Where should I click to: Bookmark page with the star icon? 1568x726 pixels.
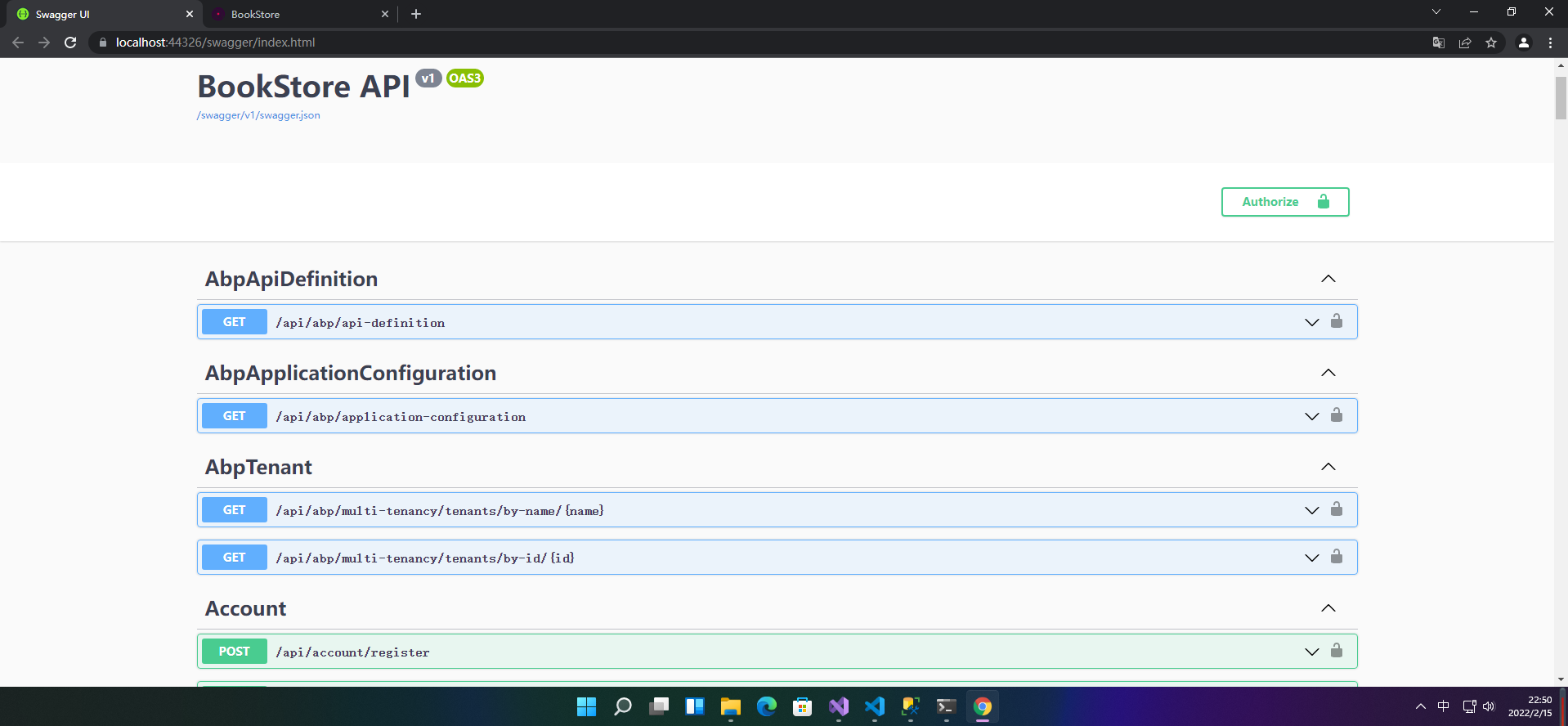1491,43
